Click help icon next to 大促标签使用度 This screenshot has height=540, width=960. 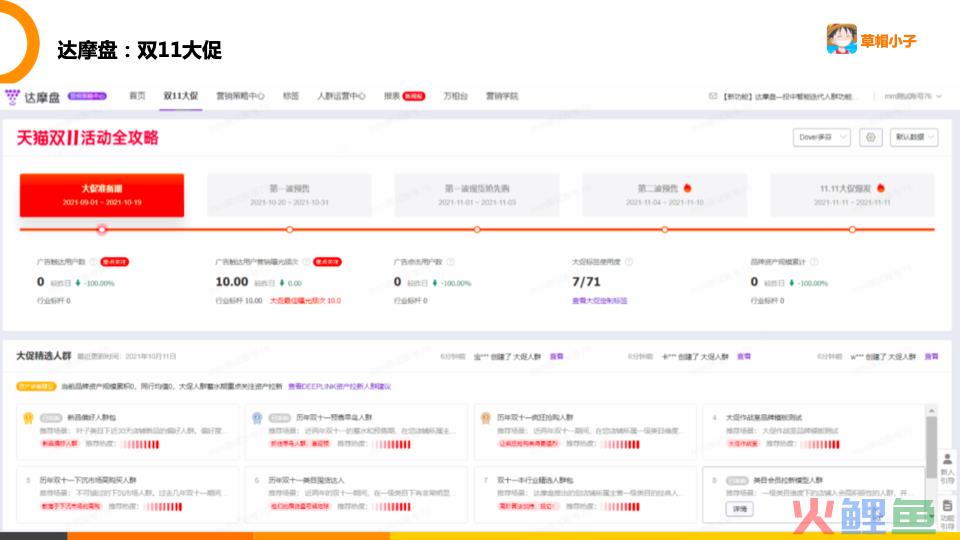click(x=629, y=262)
